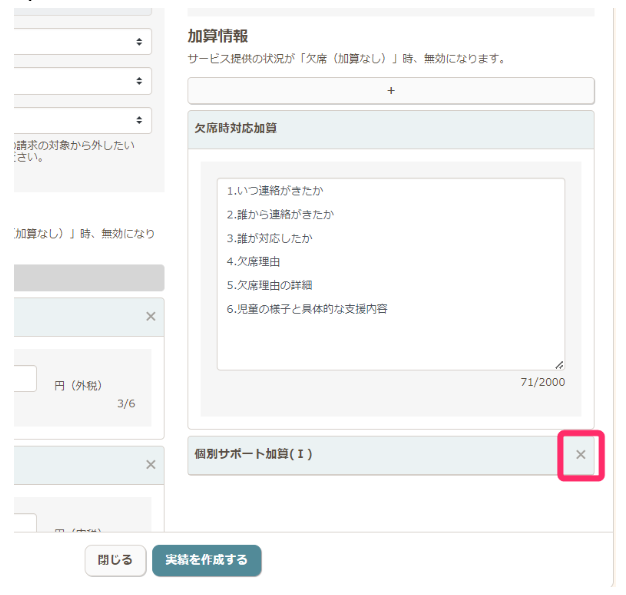The height and width of the screenshot is (595, 626).
Task: Remove 個別サポート加算(Ⅰ) with its X icon
Action: pos(580,455)
